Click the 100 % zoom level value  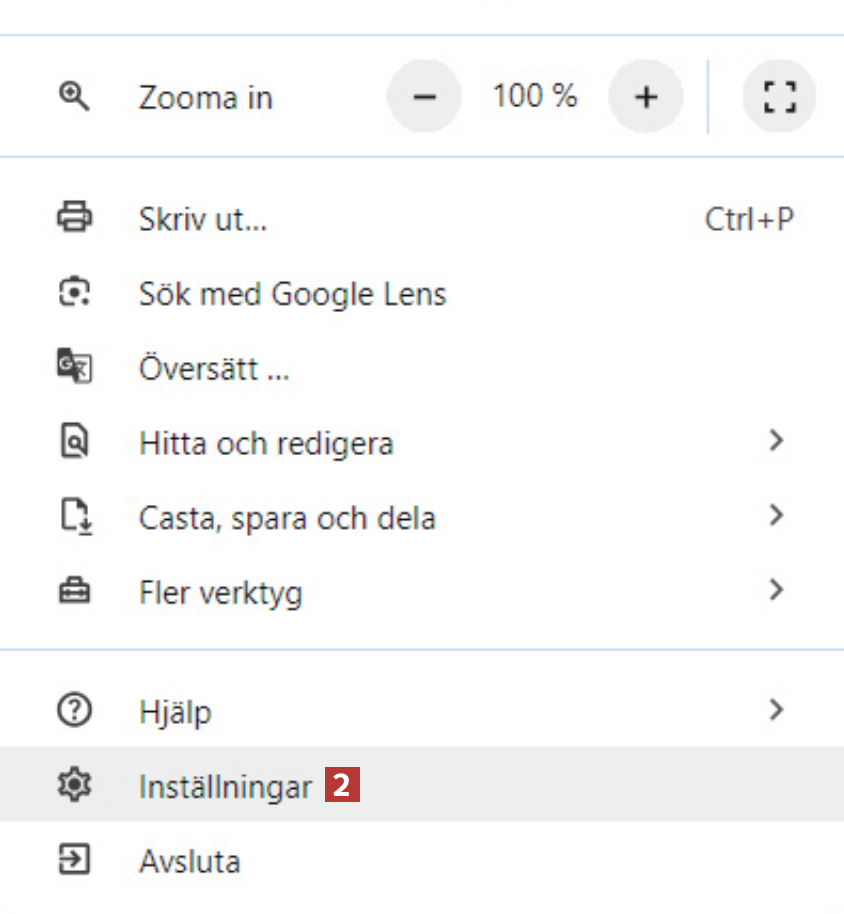point(535,97)
